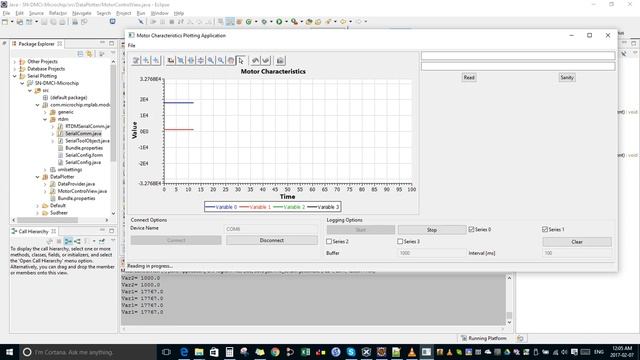The height and width of the screenshot is (360, 640).
Task: Click the Buffer value field
Action: coord(432,253)
